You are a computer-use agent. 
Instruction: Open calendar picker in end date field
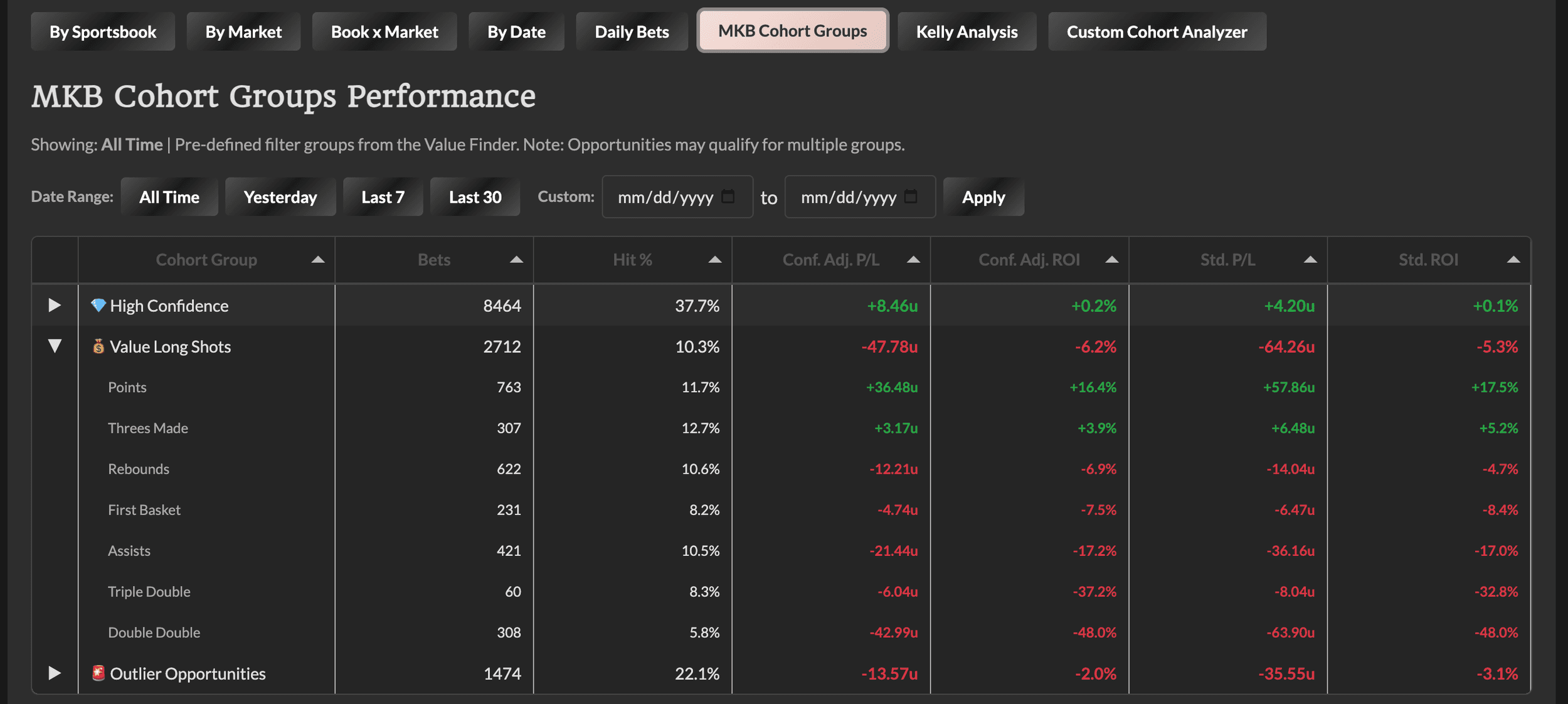point(911,196)
